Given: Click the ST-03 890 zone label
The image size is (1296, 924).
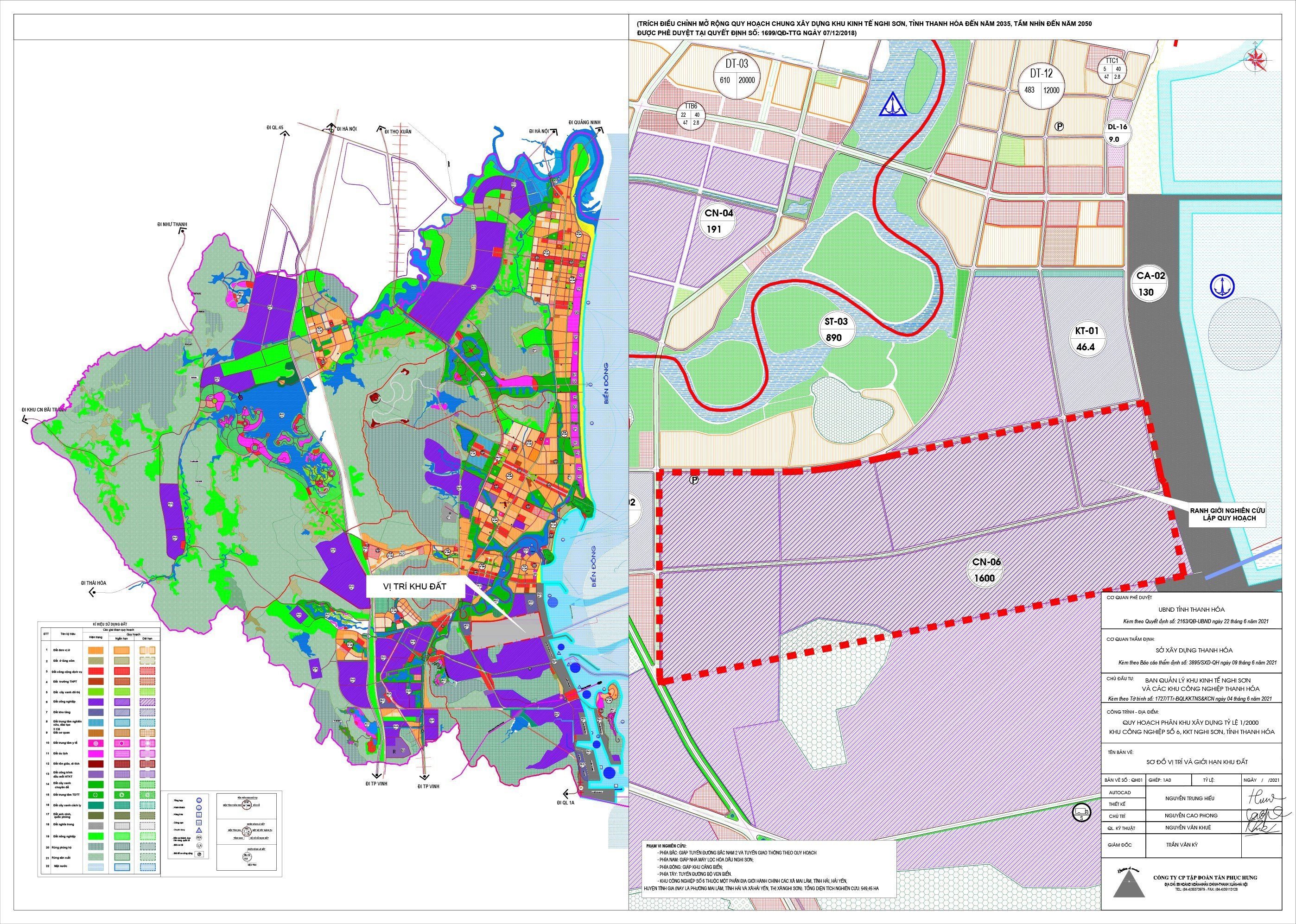Looking at the screenshot, I should pos(836,329).
